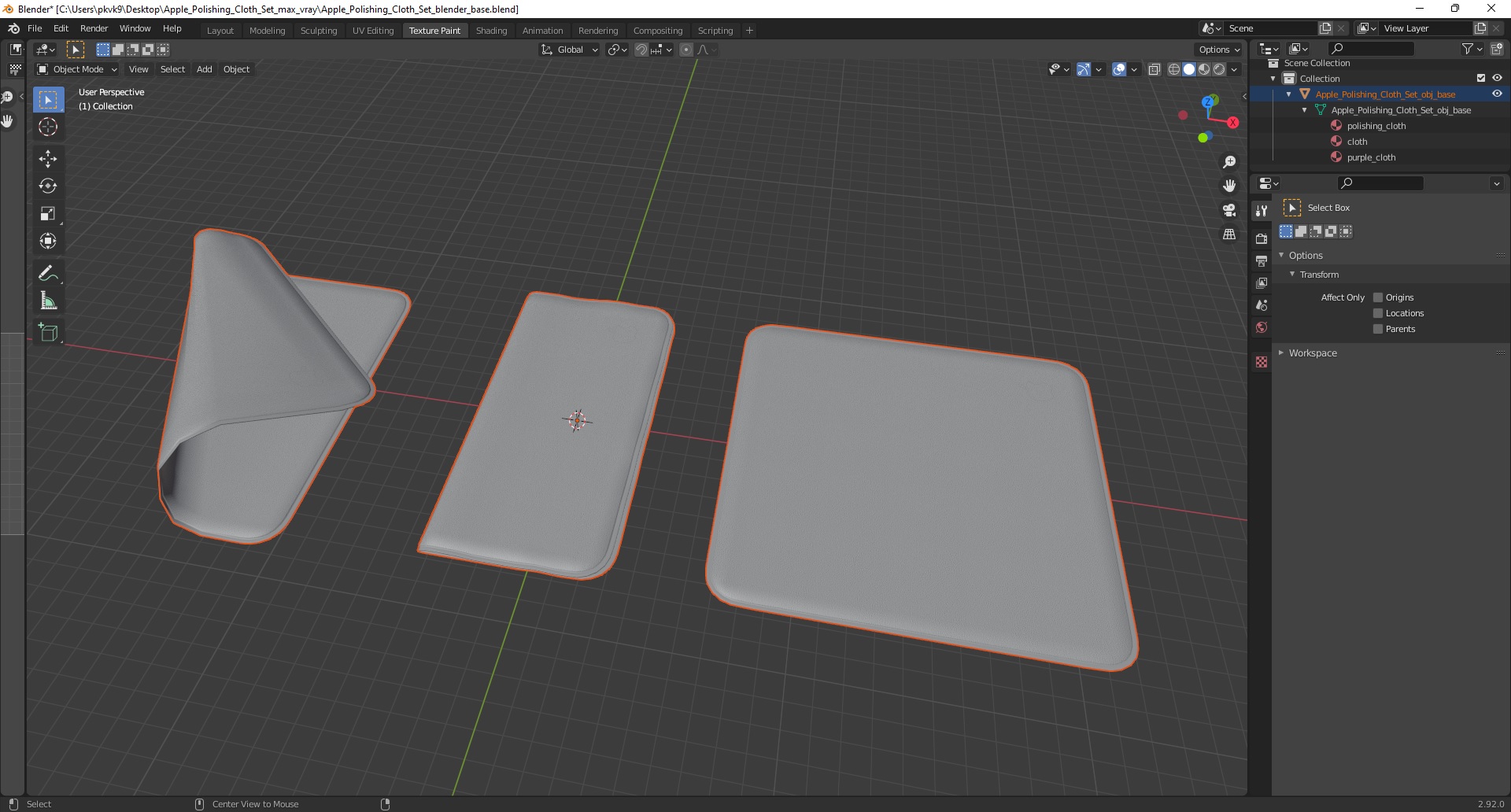The width and height of the screenshot is (1511, 812).
Task: Click the zoom view gizmo icon
Action: click(x=1229, y=162)
